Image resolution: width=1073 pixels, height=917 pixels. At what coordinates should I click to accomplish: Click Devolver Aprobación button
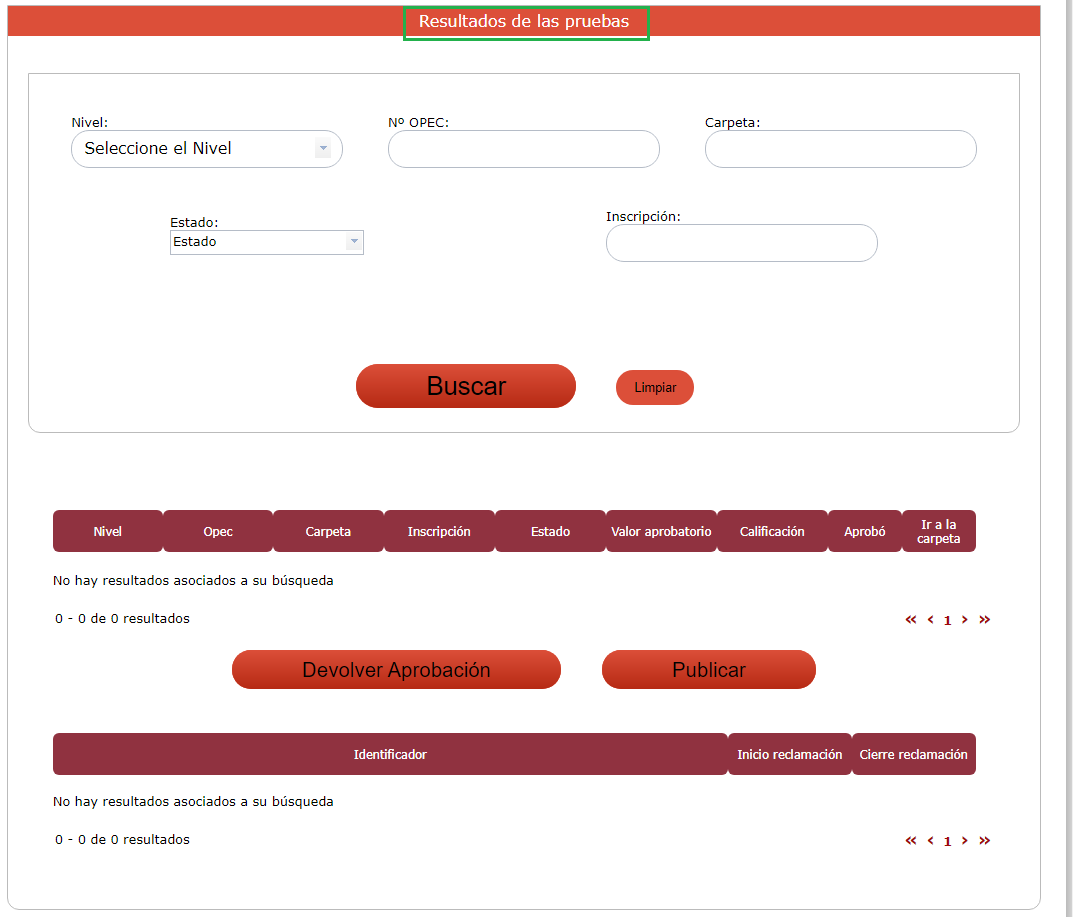click(396, 670)
